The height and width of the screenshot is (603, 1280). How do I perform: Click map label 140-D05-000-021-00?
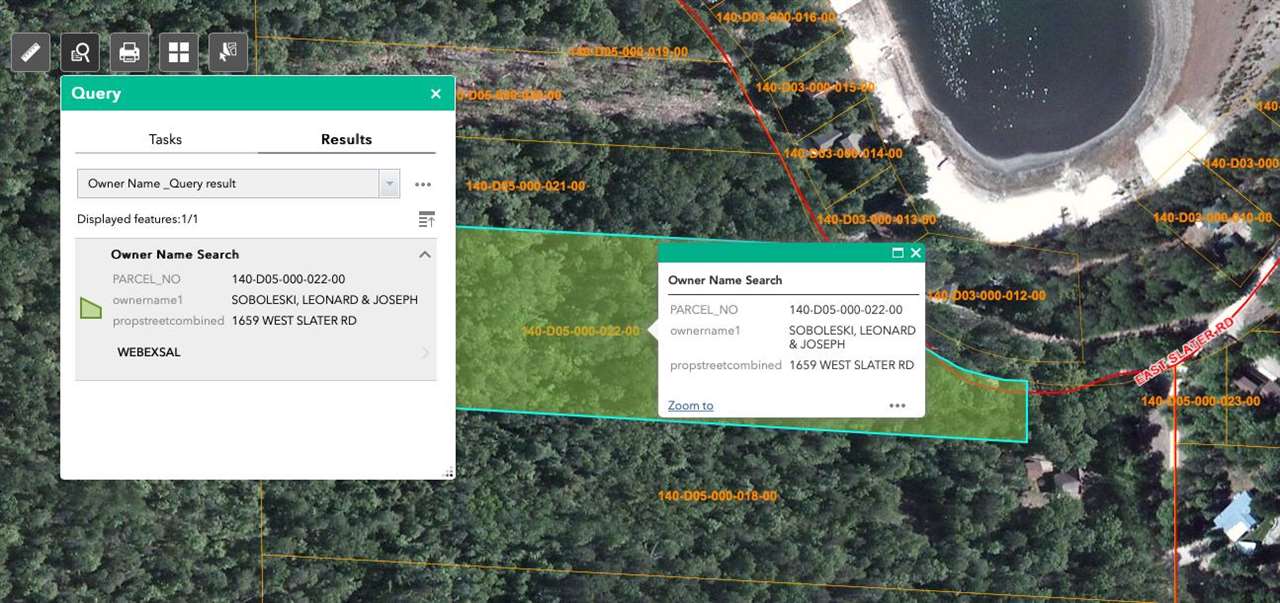click(x=525, y=186)
